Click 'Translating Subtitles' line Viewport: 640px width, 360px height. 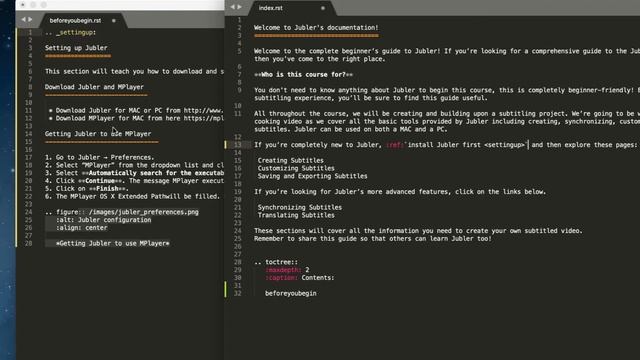point(296,215)
